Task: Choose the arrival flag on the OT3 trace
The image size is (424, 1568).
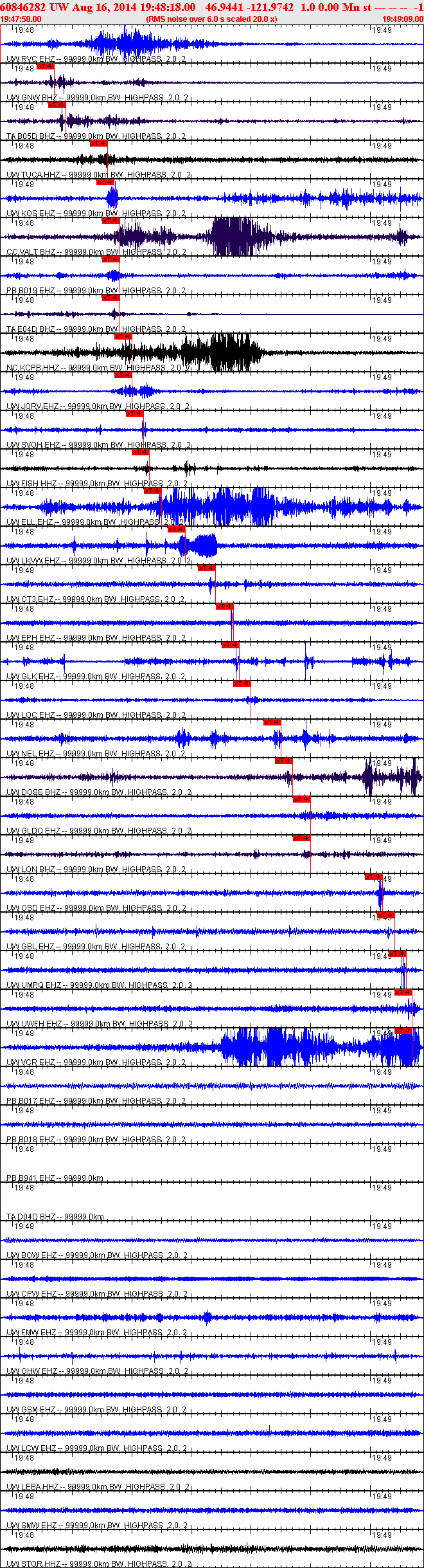Action: (x=206, y=568)
